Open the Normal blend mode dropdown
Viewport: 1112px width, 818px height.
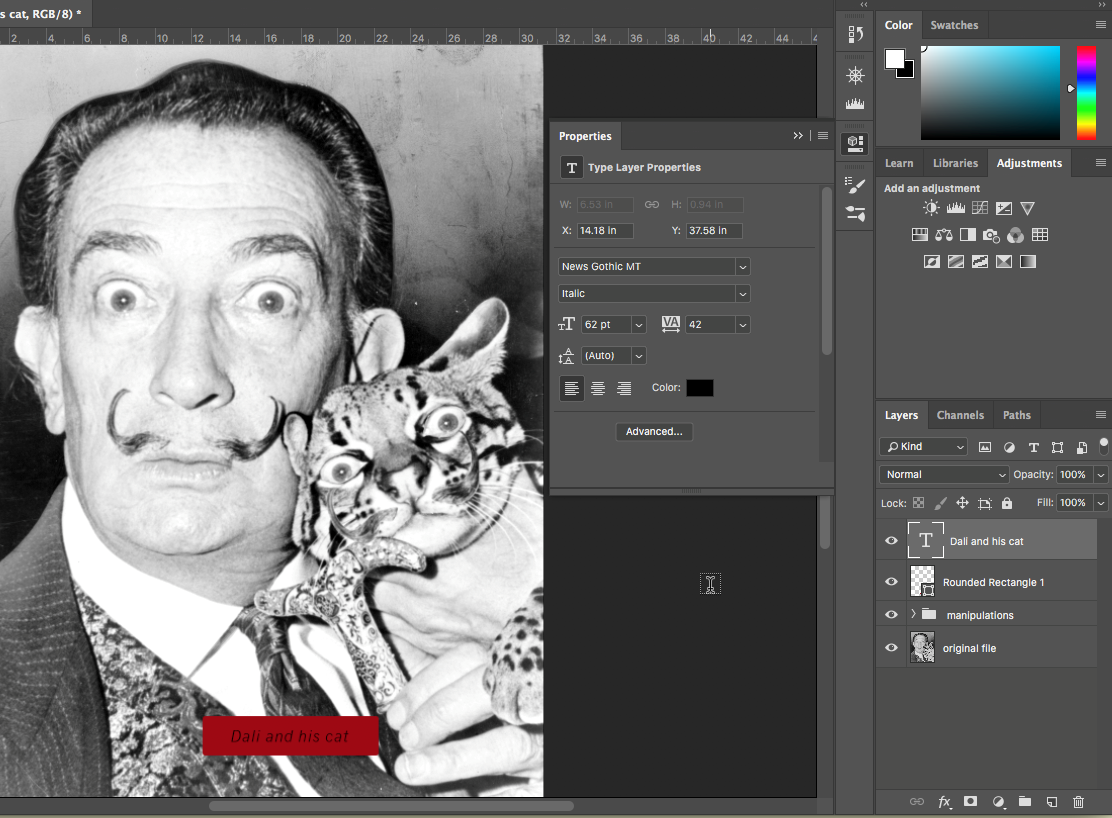tap(944, 474)
